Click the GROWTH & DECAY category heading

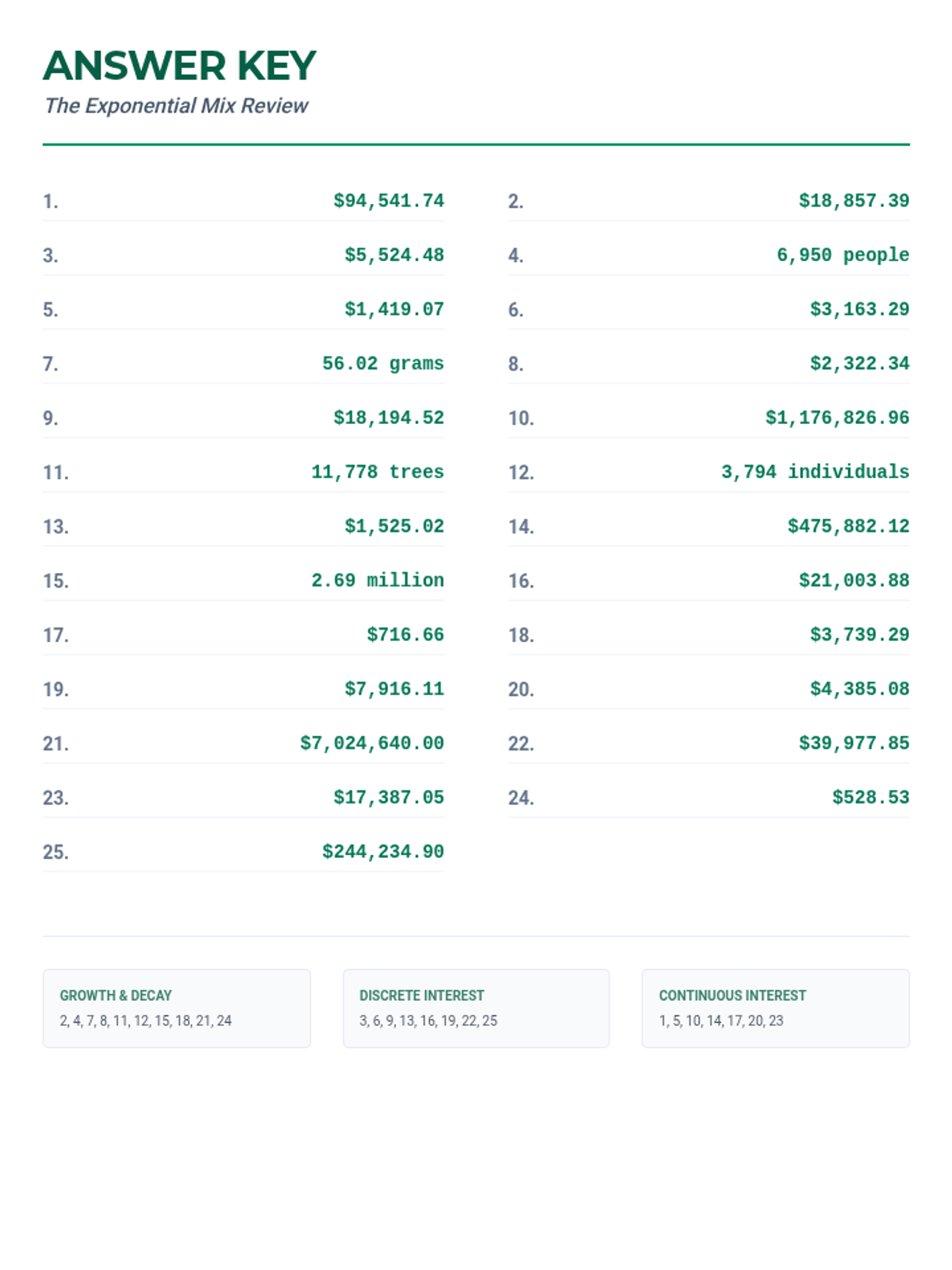(116, 995)
